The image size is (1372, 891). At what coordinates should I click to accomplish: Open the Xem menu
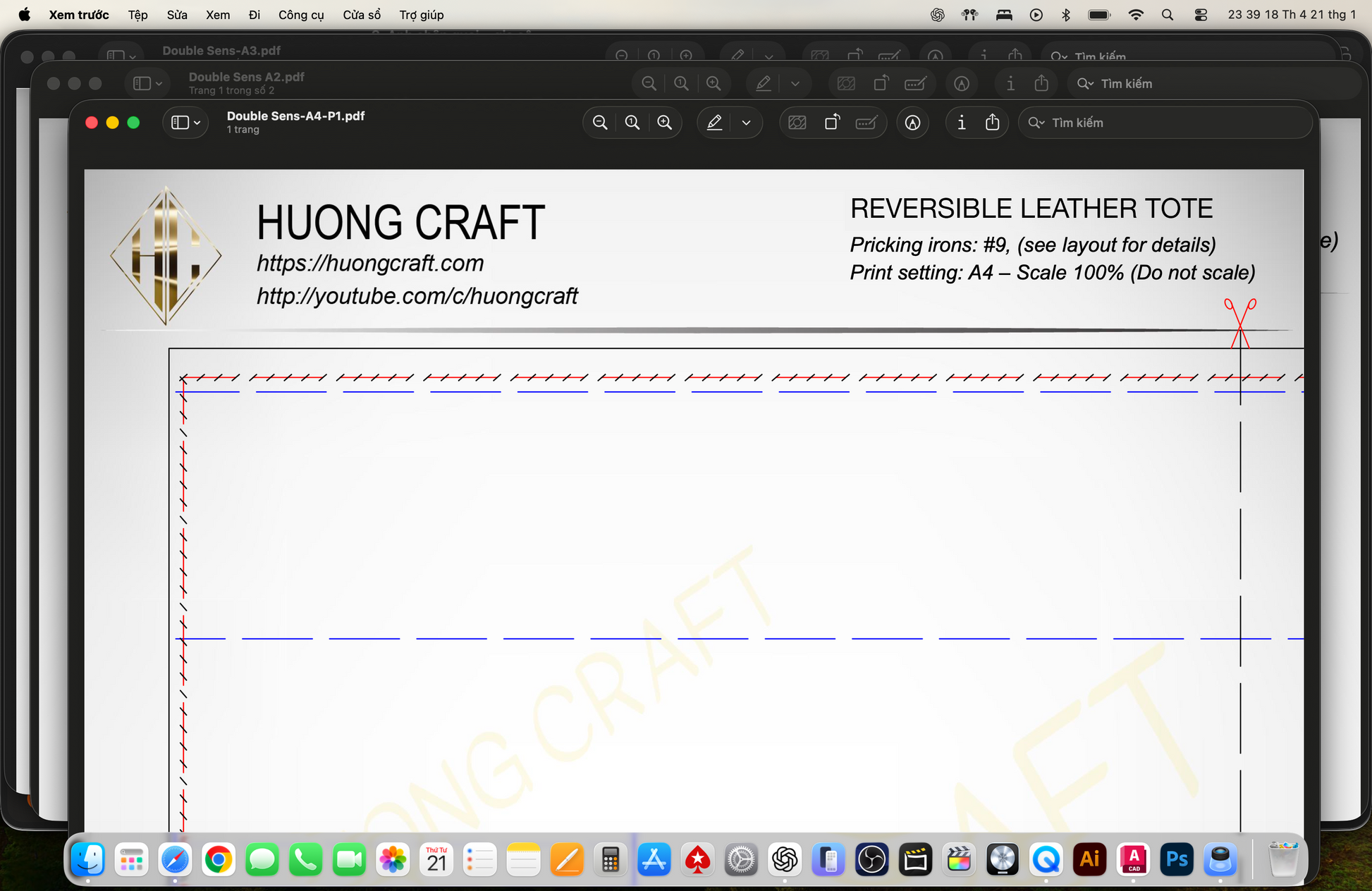click(218, 15)
